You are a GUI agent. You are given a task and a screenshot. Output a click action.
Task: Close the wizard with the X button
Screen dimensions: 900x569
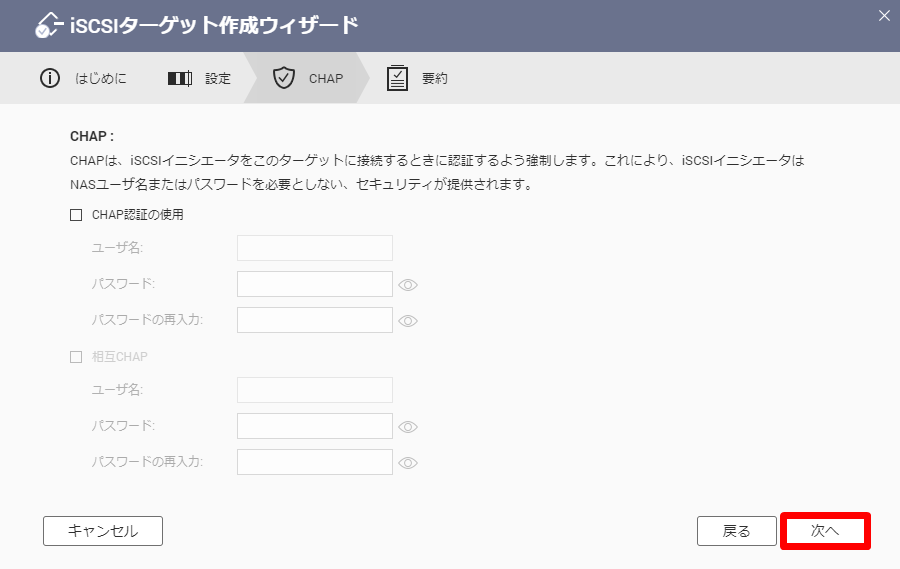click(884, 16)
